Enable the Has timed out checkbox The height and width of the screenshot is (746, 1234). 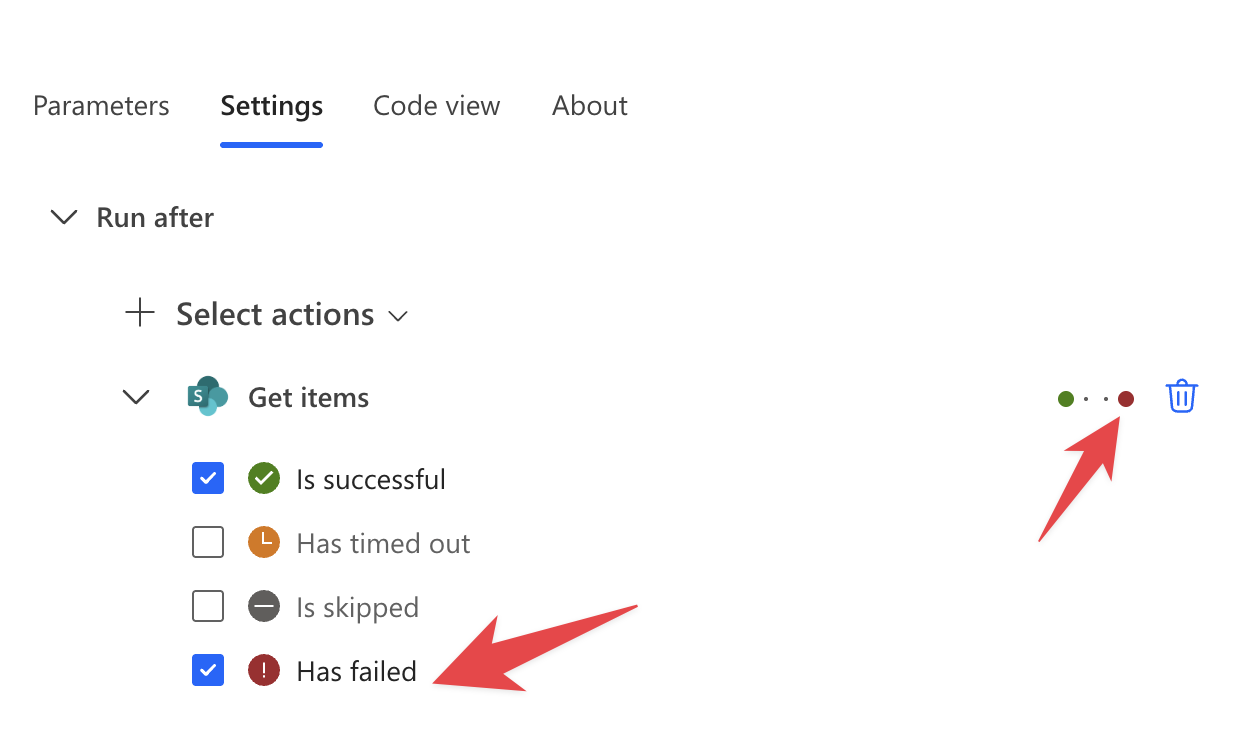click(x=208, y=543)
